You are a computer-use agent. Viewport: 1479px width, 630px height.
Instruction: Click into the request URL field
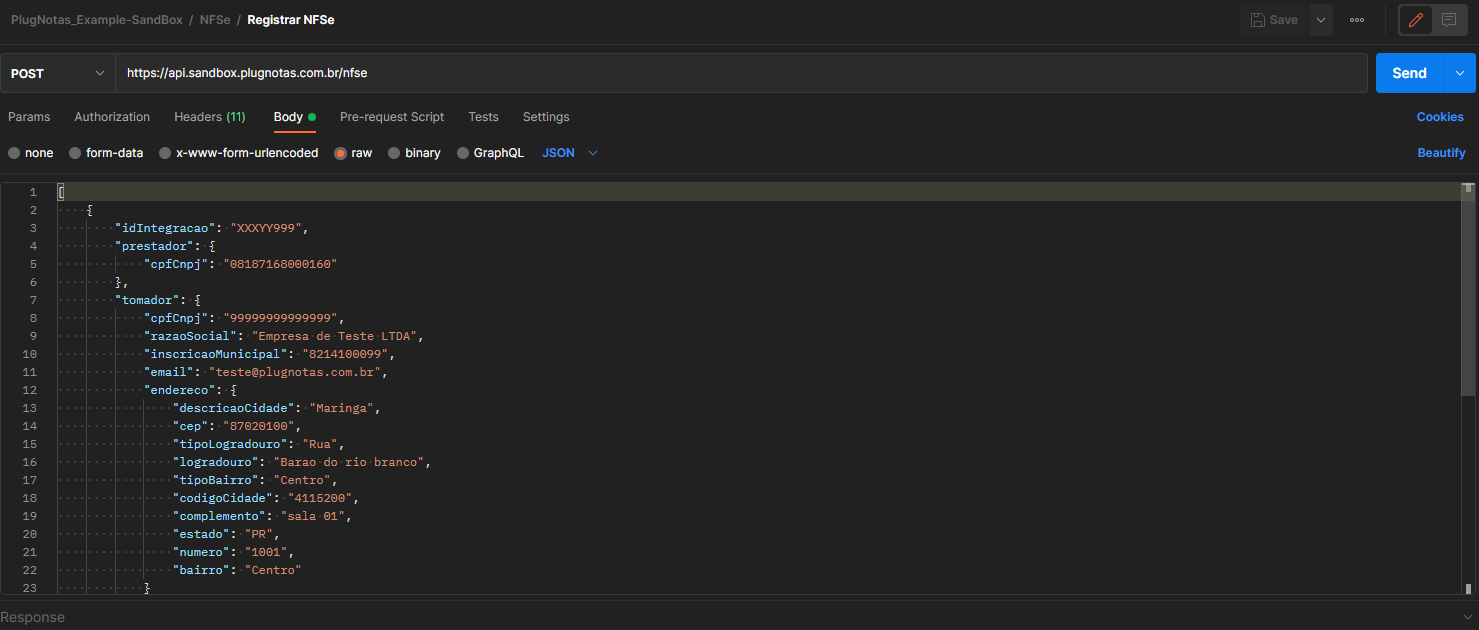coord(741,73)
